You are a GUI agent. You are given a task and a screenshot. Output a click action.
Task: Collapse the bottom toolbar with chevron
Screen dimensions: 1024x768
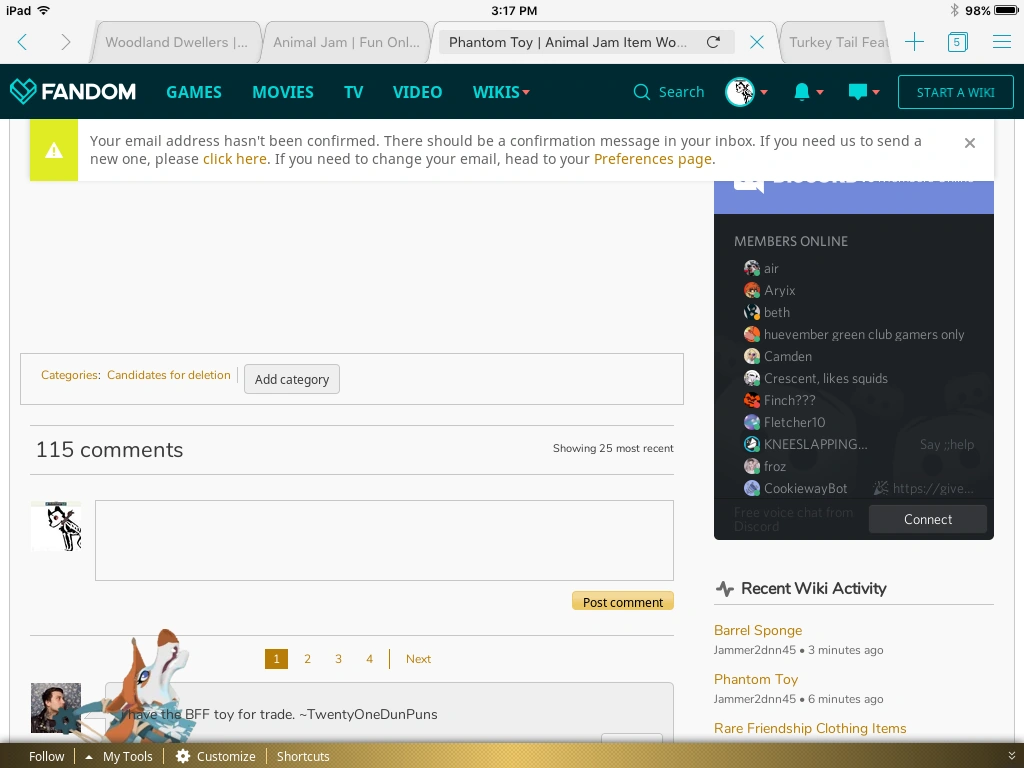coord(1012,756)
